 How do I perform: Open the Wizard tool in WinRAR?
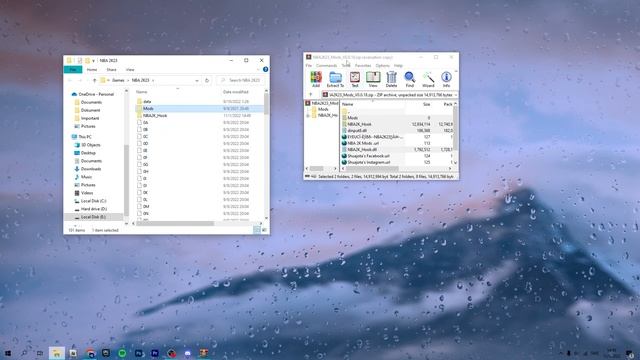(x=428, y=79)
